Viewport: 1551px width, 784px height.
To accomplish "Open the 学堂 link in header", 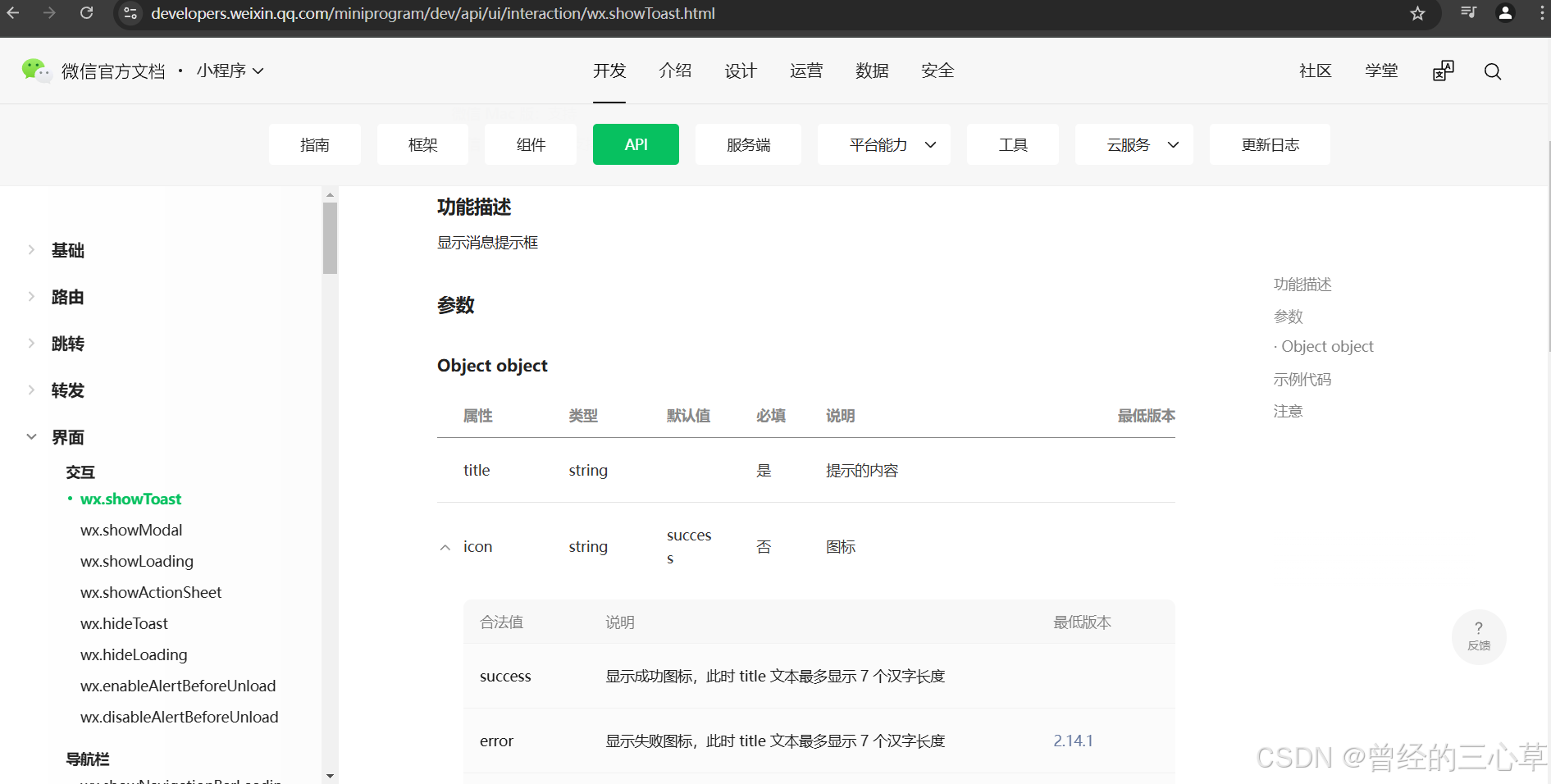I will pos(1381,71).
